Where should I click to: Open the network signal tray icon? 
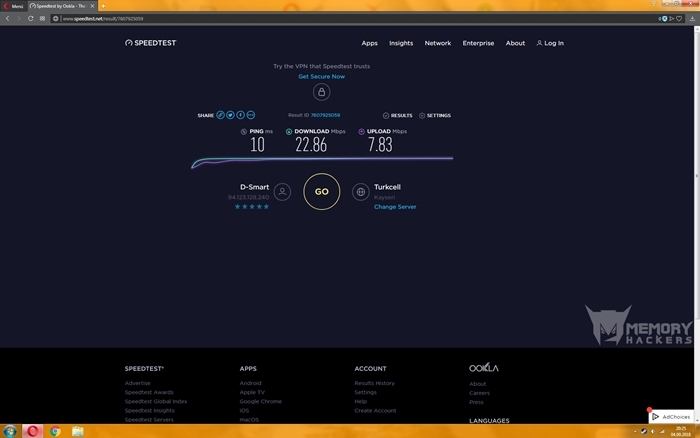[662, 431]
